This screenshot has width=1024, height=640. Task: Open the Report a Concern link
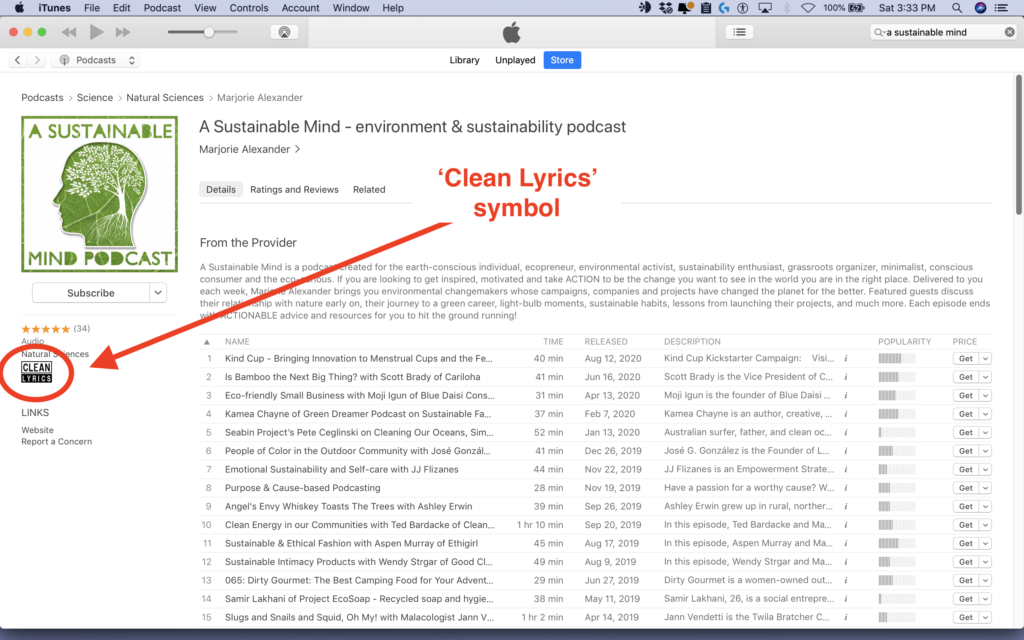[x=56, y=441]
